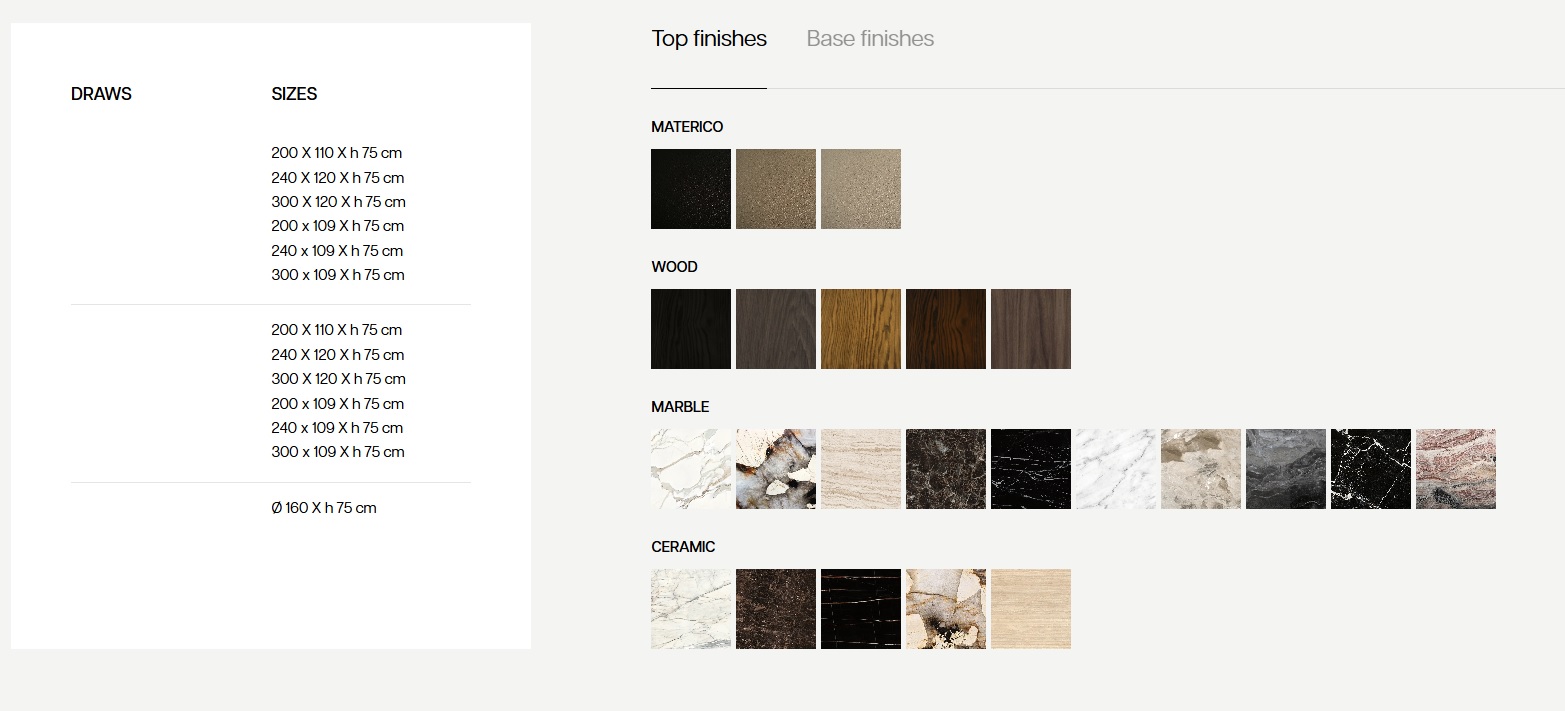1565x711 pixels.
Task: Pick the bronze middle Materico finish swatch
Action: [x=776, y=189]
